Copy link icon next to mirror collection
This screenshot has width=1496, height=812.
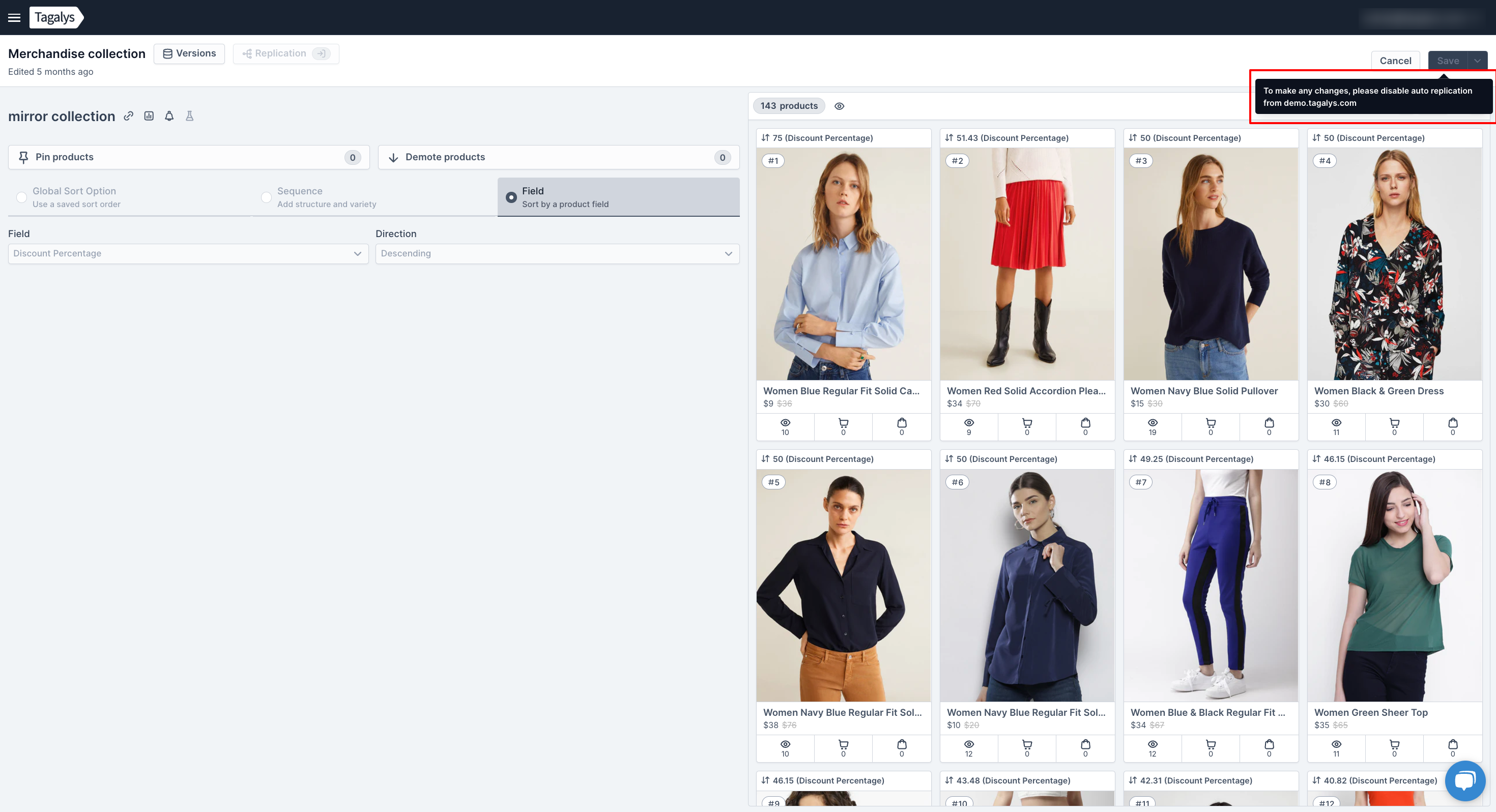click(x=128, y=116)
